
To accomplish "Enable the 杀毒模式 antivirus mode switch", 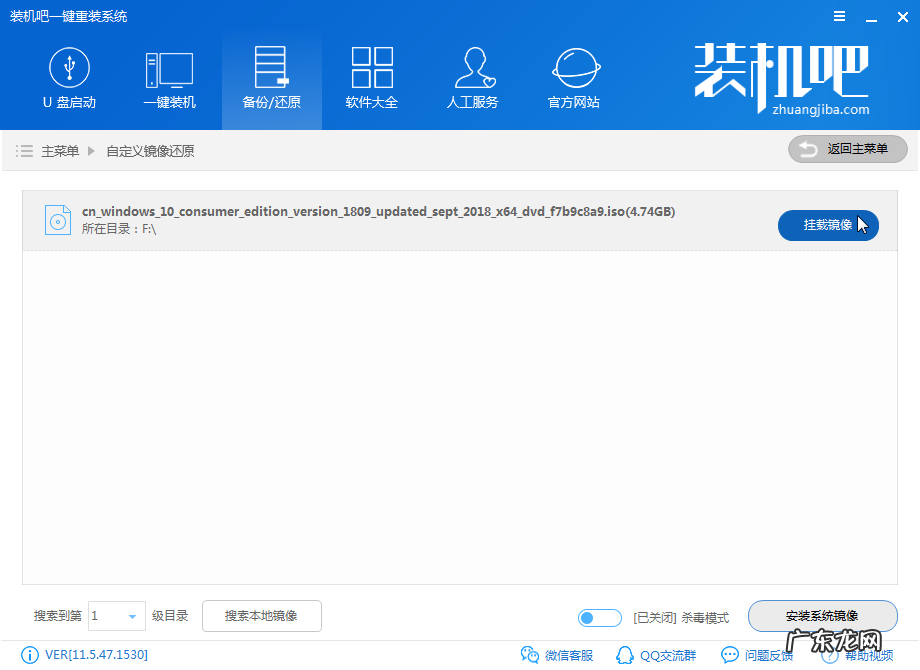I will (x=599, y=618).
